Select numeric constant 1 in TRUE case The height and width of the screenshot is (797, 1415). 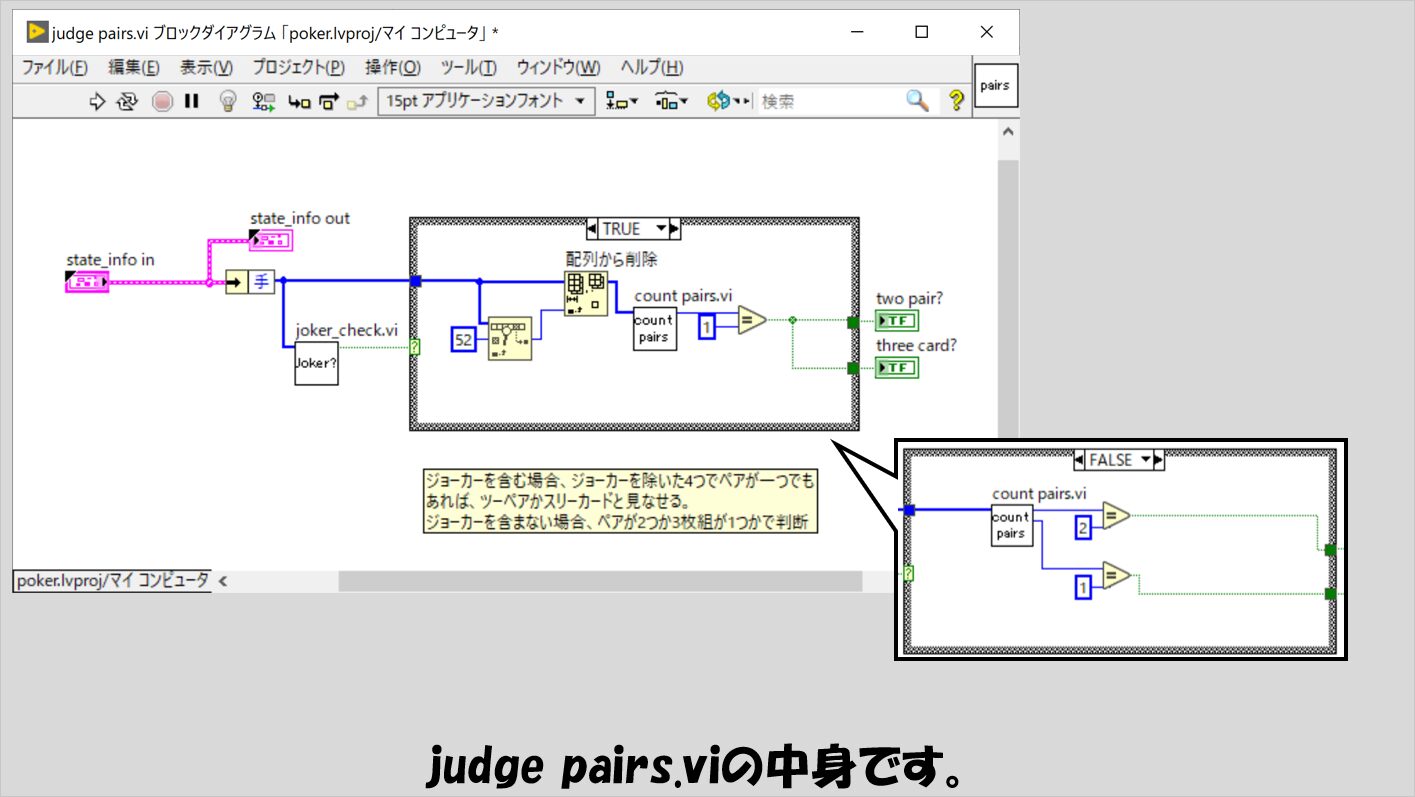click(706, 326)
